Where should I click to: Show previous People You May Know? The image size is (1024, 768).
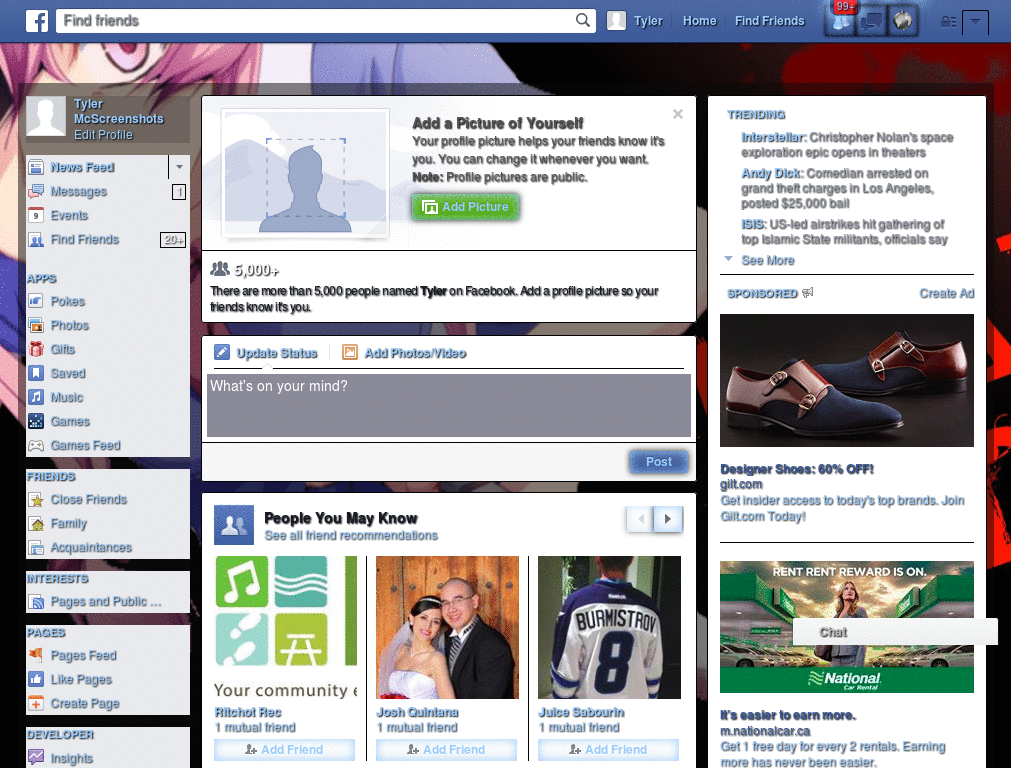[x=641, y=519]
